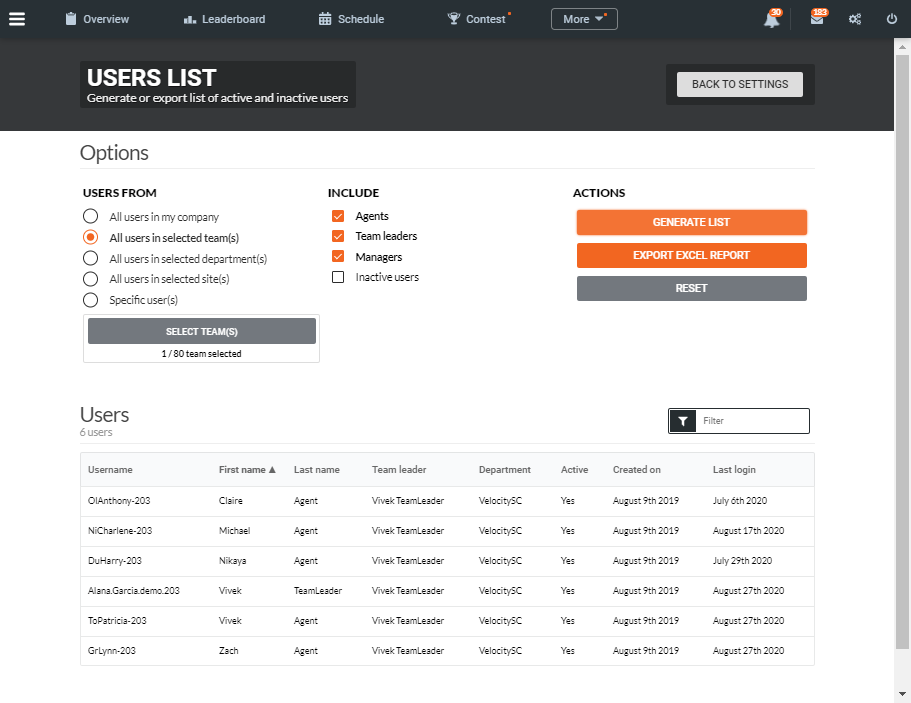The height and width of the screenshot is (703, 911).
Task: Click last login August 17th 2020
Action: point(748,531)
